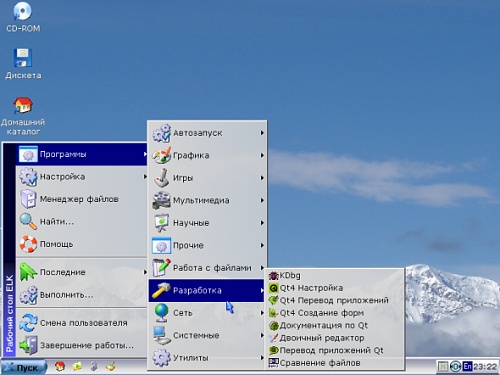The height and width of the screenshot is (375, 500).
Task: Select the Дискета floppy desktop icon
Action: [x=23, y=63]
